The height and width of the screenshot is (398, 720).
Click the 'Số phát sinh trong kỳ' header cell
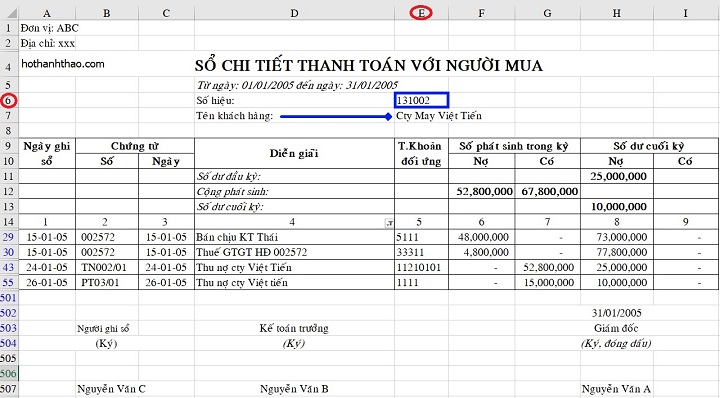514,146
